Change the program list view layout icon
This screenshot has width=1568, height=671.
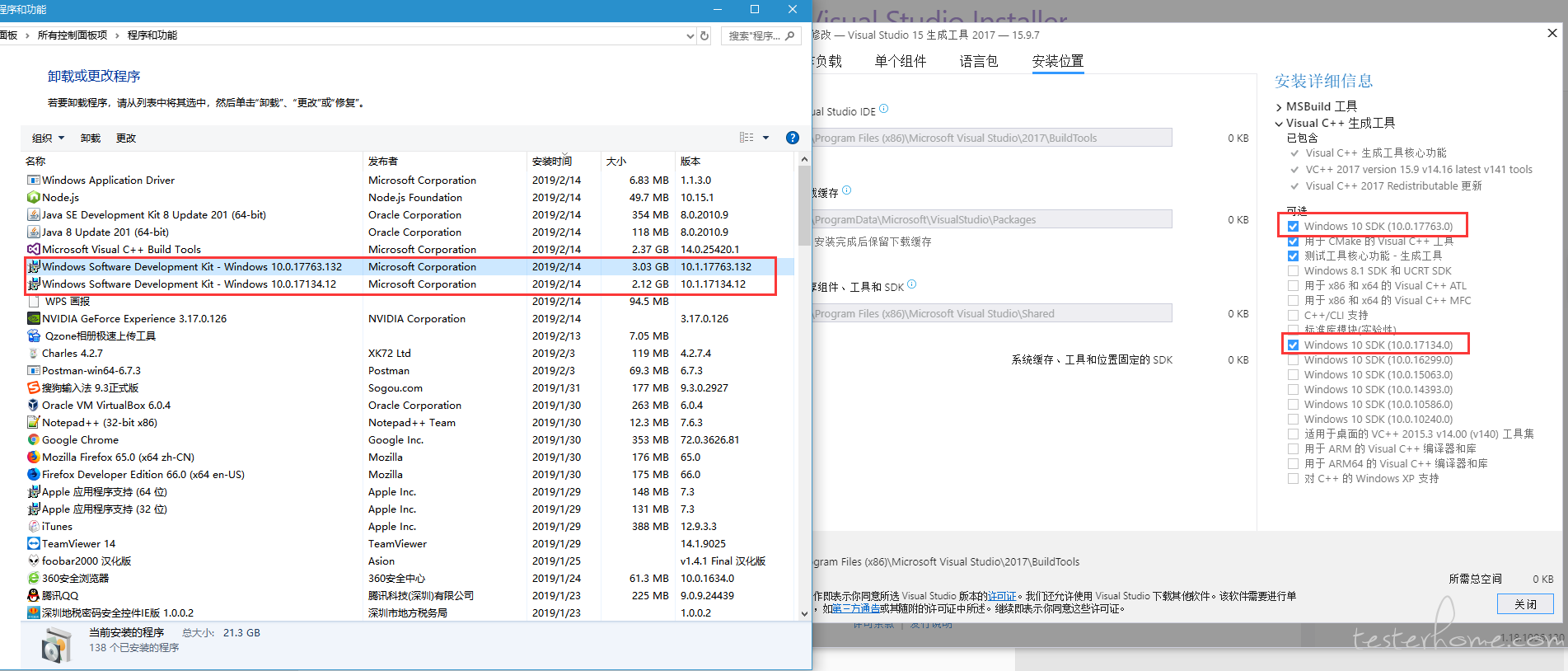[747, 138]
